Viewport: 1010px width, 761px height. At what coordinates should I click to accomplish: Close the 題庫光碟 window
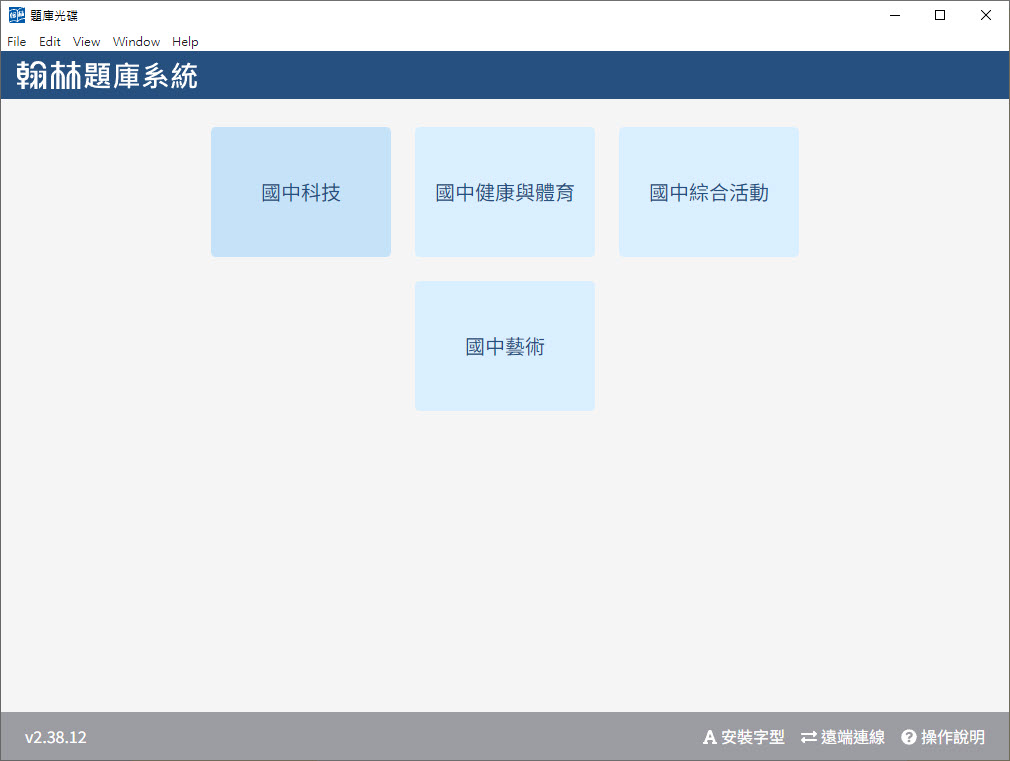point(986,15)
